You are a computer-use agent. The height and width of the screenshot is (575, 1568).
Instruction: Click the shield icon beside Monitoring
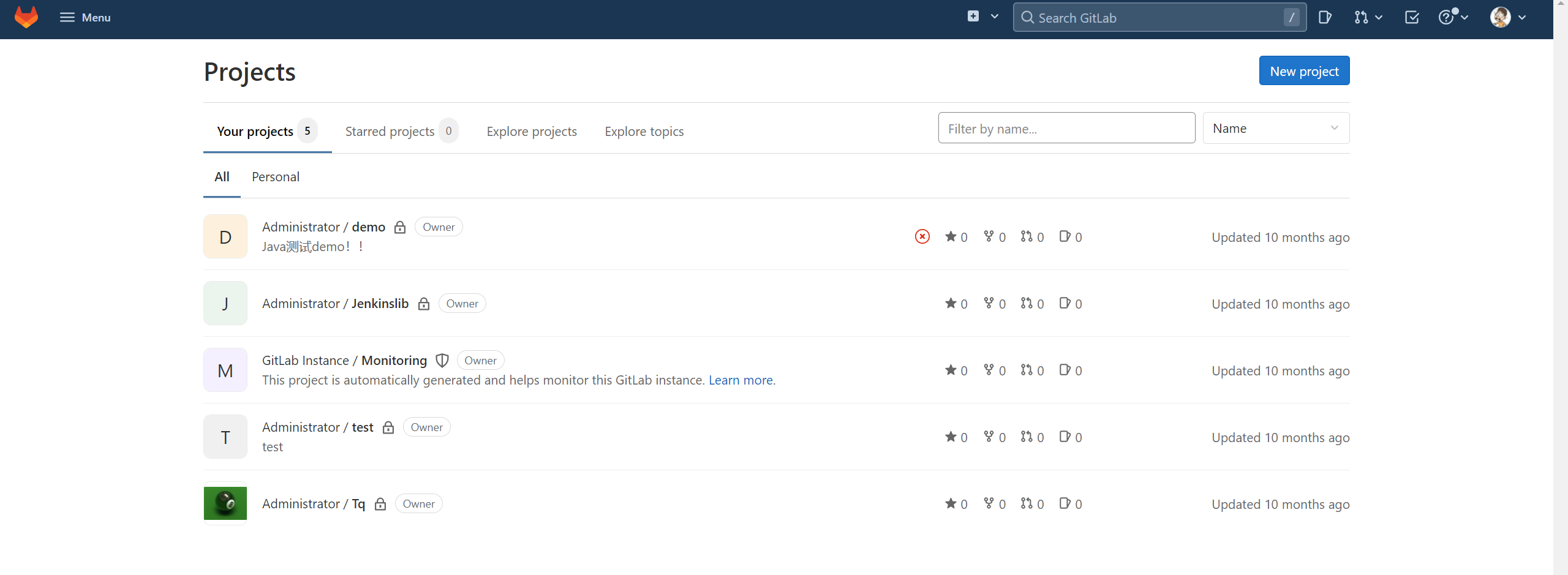[442, 361]
